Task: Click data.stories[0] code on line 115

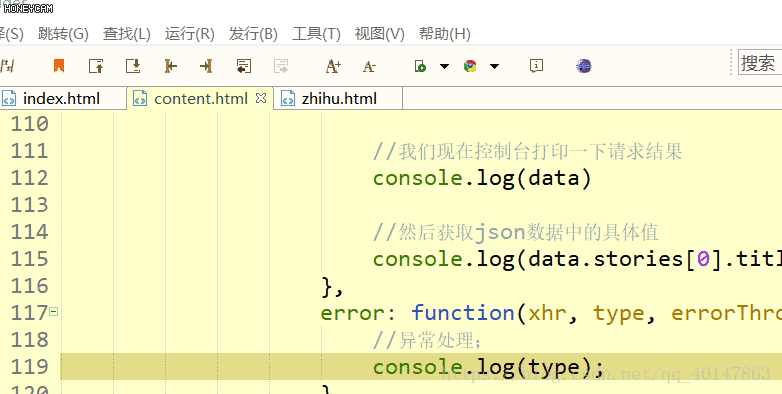Action: click(625, 259)
